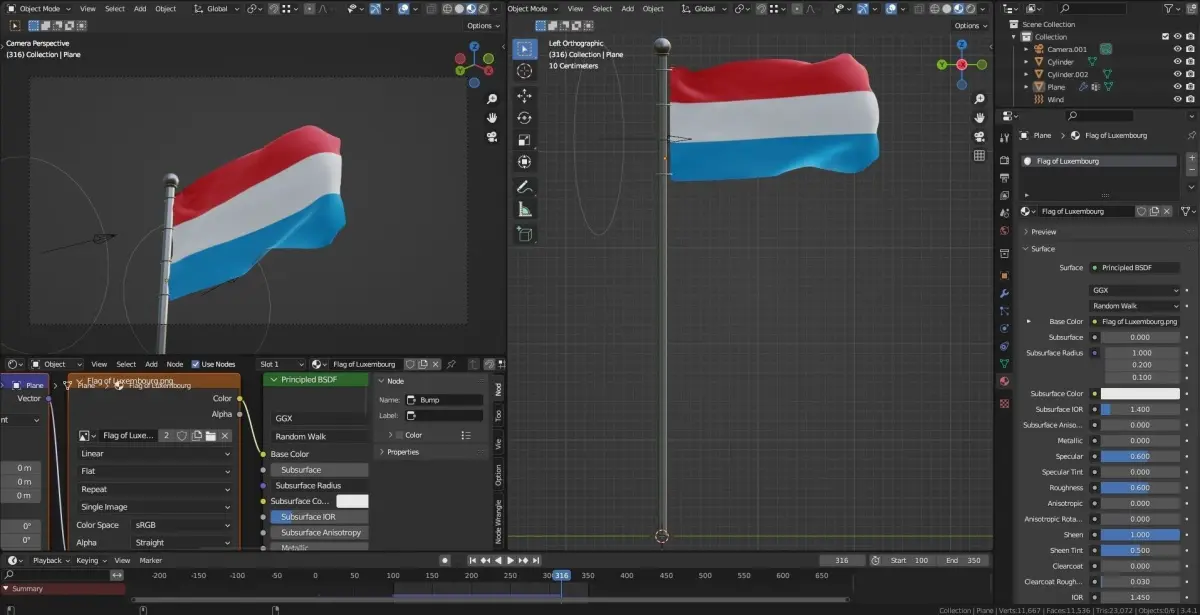
Task: Hide Plane with its eye icon
Action: (x=1177, y=87)
